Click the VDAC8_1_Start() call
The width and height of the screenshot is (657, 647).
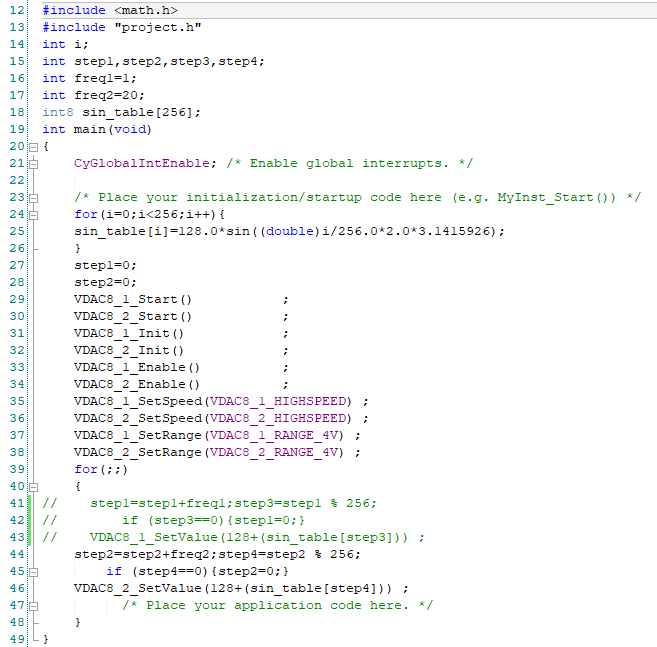click(x=133, y=299)
